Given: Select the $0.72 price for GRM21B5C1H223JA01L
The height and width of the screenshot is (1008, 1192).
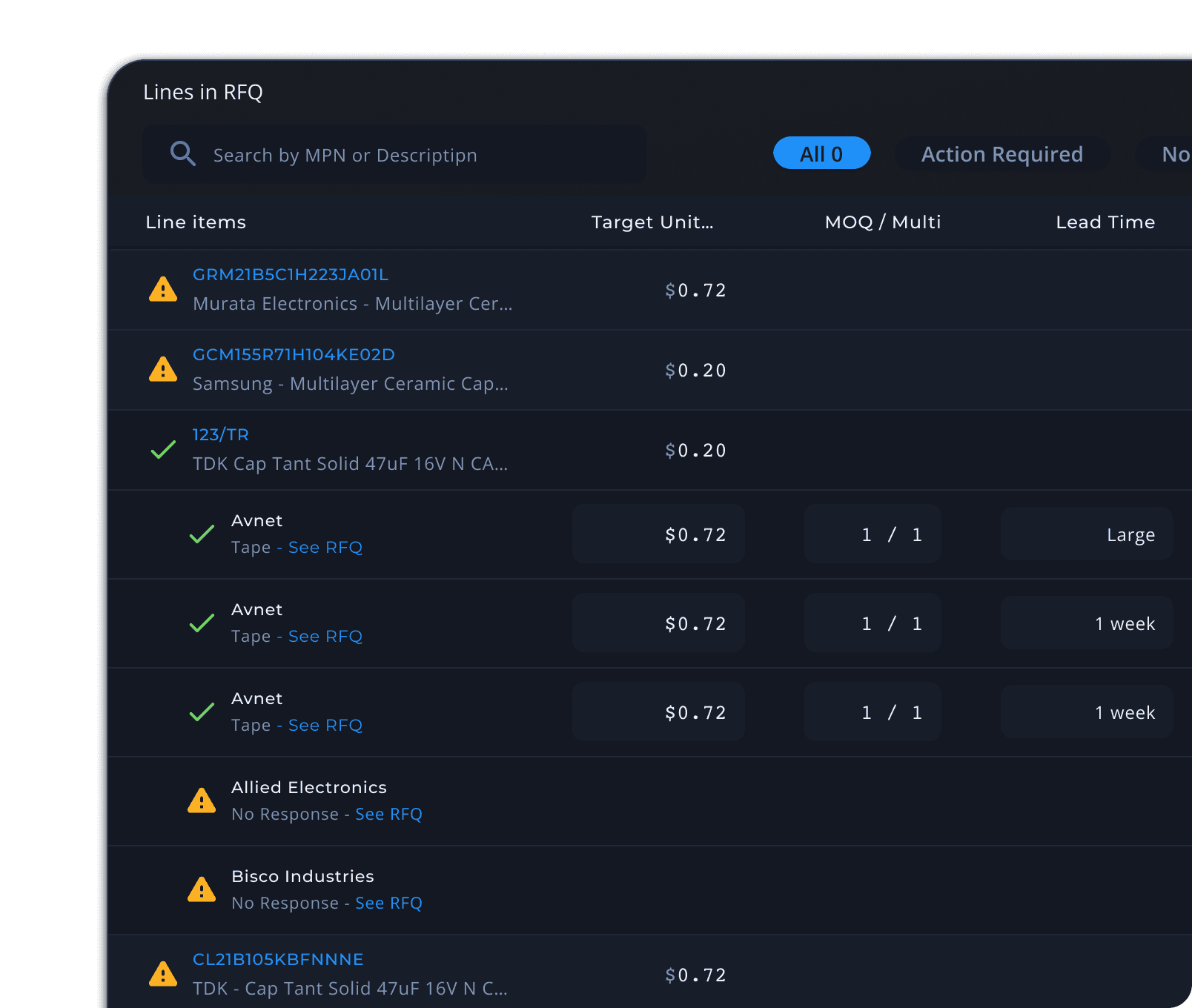Looking at the screenshot, I should (695, 290).
